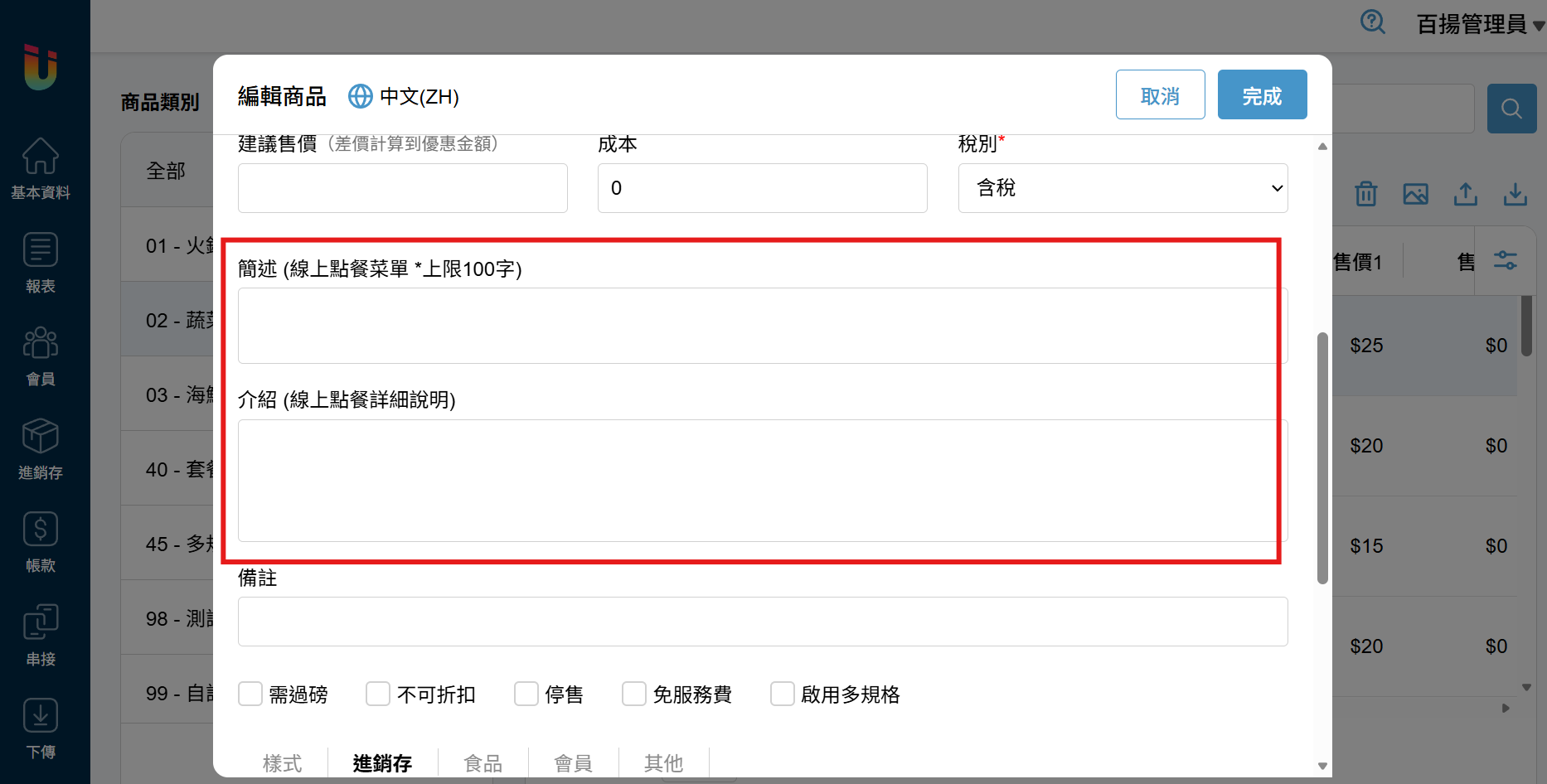Toggle the 啟用多規格 checkbox

pyautogui.click(x=783, y=694)
